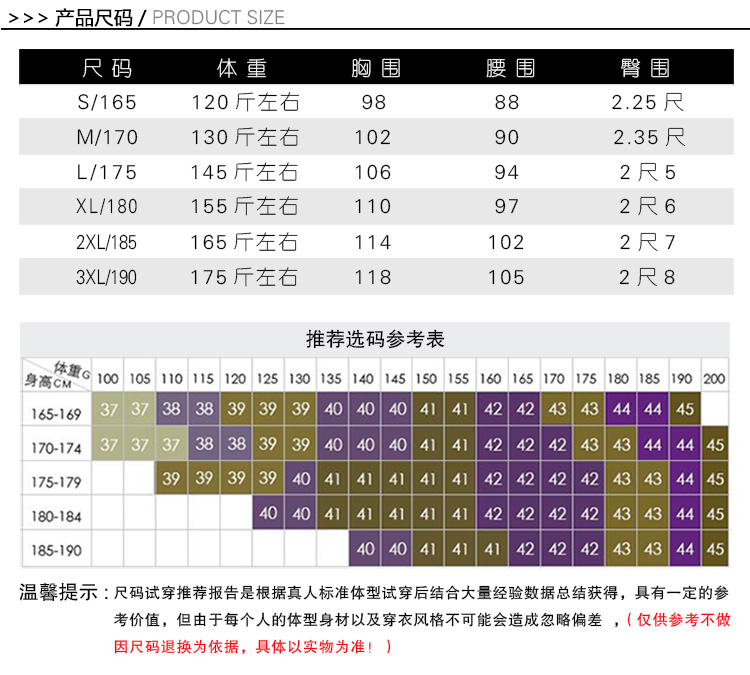Click the 100 weight column header
The image size is (750, 675).
(x=108, y=379)
